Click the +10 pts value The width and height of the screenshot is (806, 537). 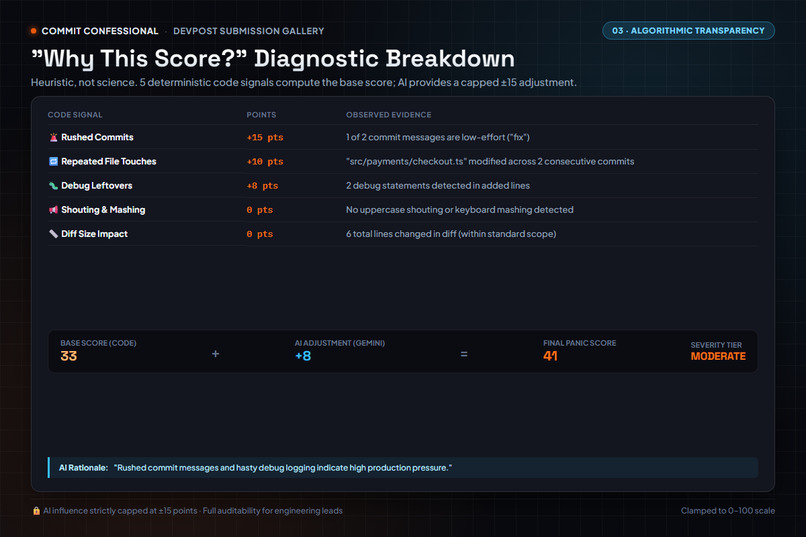click(x=265, y=161)
